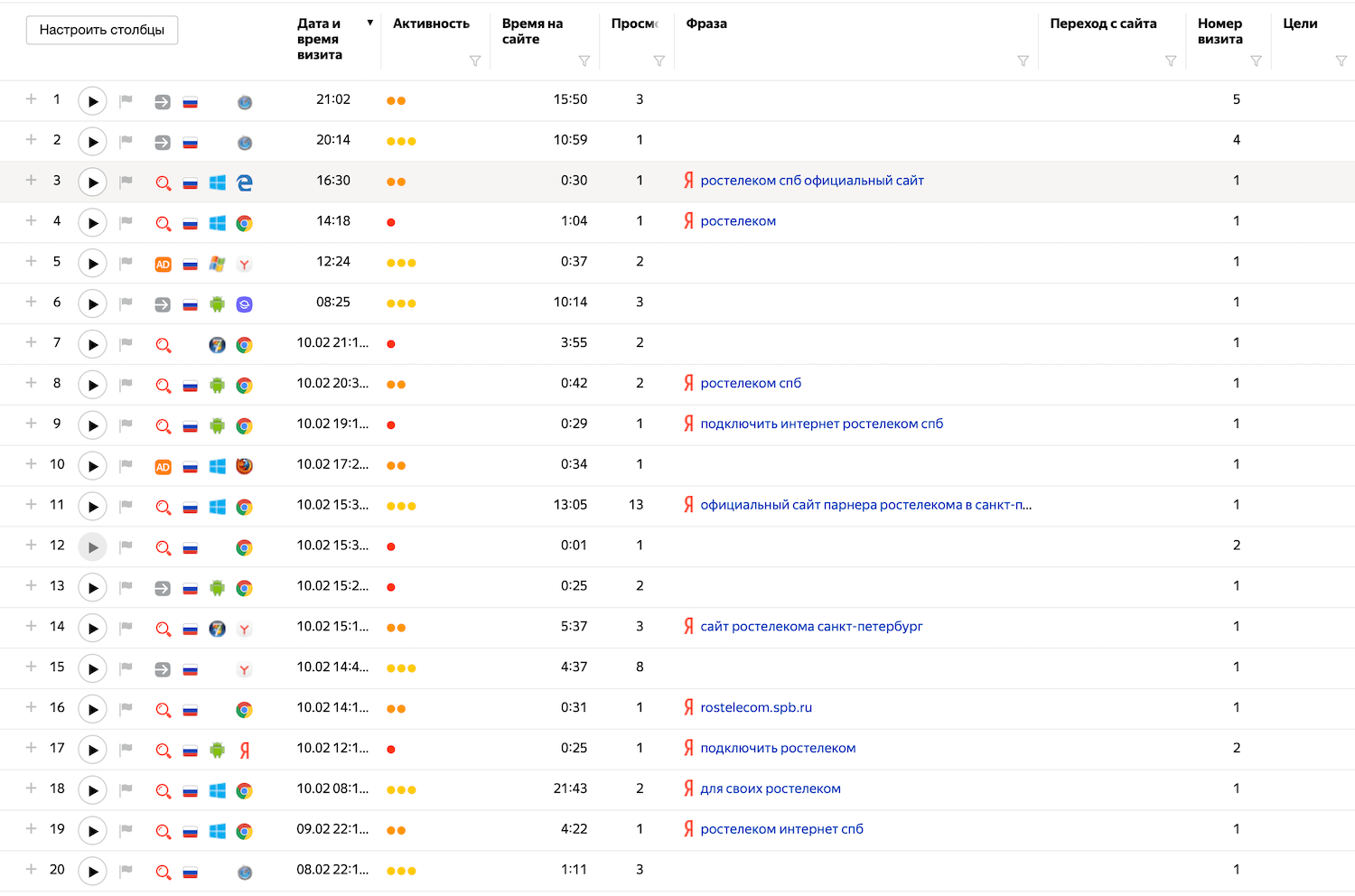Play the recording of visit 20
This screenshot has width=1355, height=896.
click(x=92, y=872)
